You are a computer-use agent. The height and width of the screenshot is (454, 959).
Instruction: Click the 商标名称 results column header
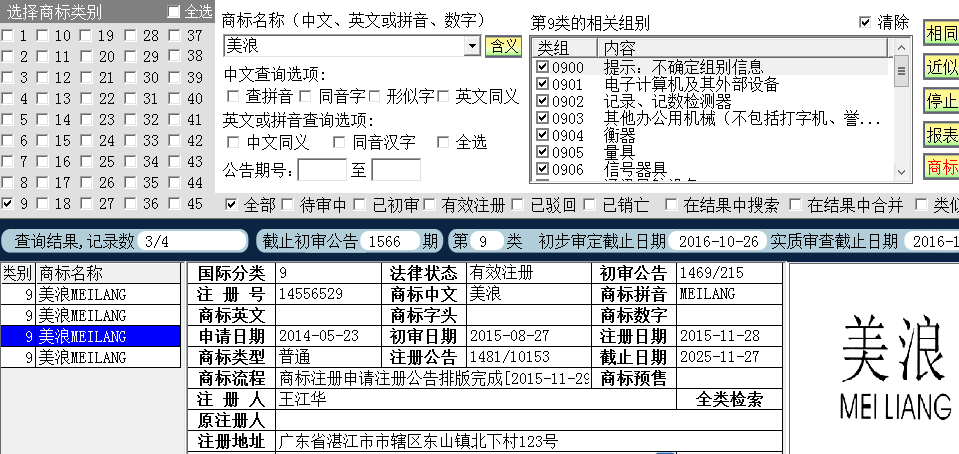tap(109, 273)
